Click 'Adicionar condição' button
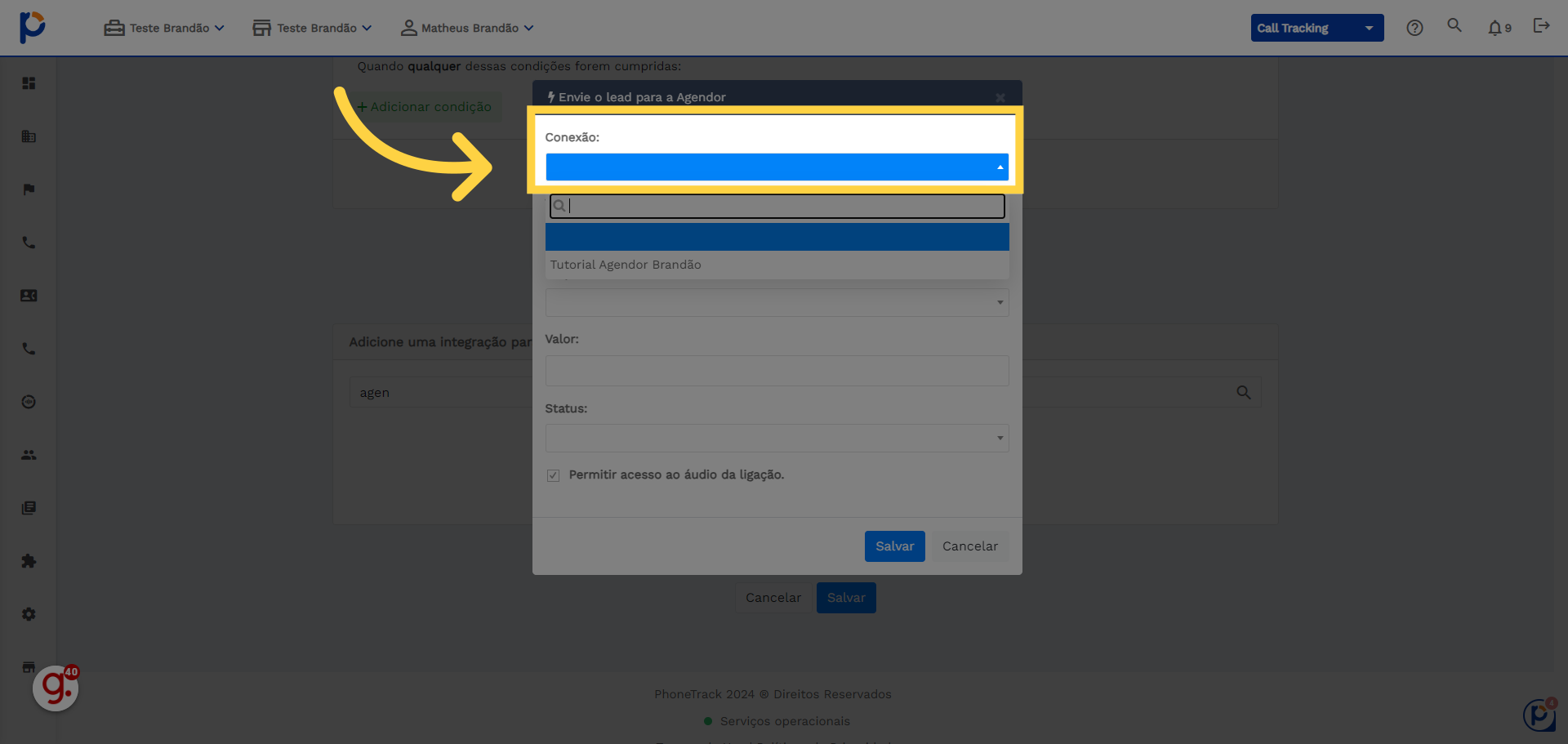1568x744 pixels. (x=425, y=107)
